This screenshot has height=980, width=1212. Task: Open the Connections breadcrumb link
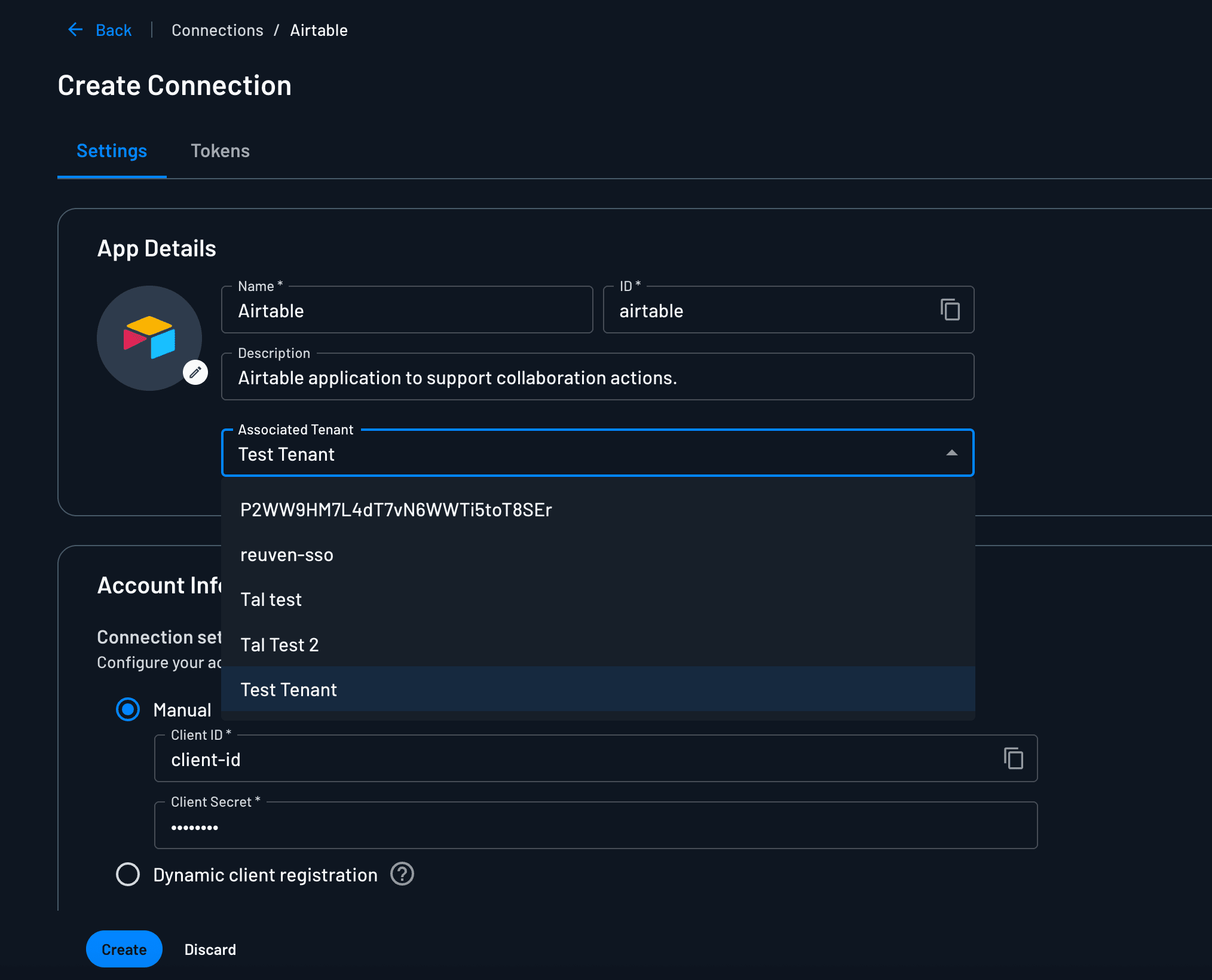[217, 29]
